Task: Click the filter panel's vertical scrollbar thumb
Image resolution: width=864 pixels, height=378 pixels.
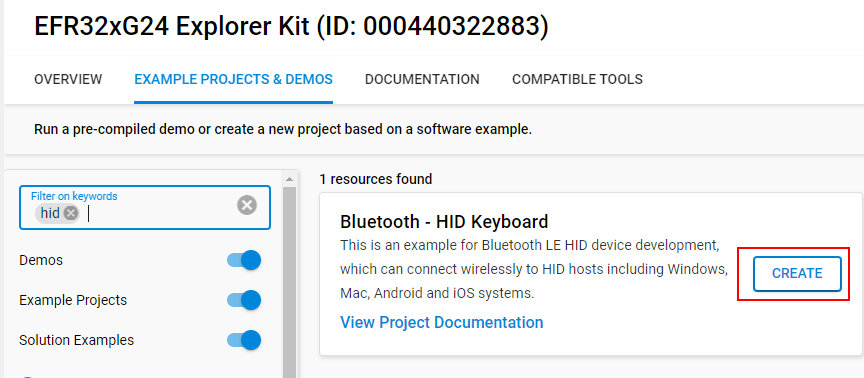Action: 289,282
